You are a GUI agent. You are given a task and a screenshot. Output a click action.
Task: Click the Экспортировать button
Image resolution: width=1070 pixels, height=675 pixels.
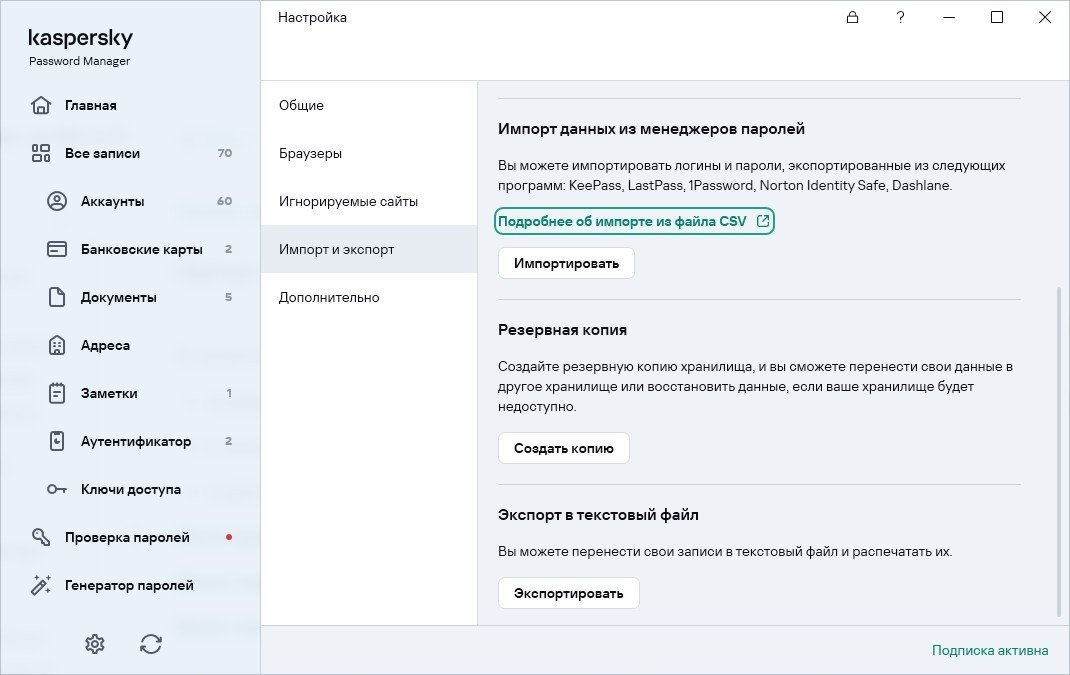pos(568,593)
